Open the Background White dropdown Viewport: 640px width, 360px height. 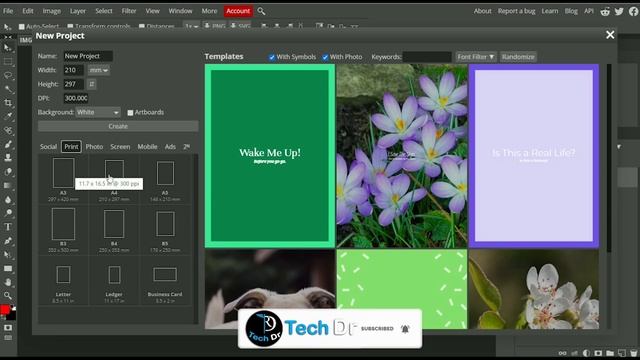click(x=98, y=112)
